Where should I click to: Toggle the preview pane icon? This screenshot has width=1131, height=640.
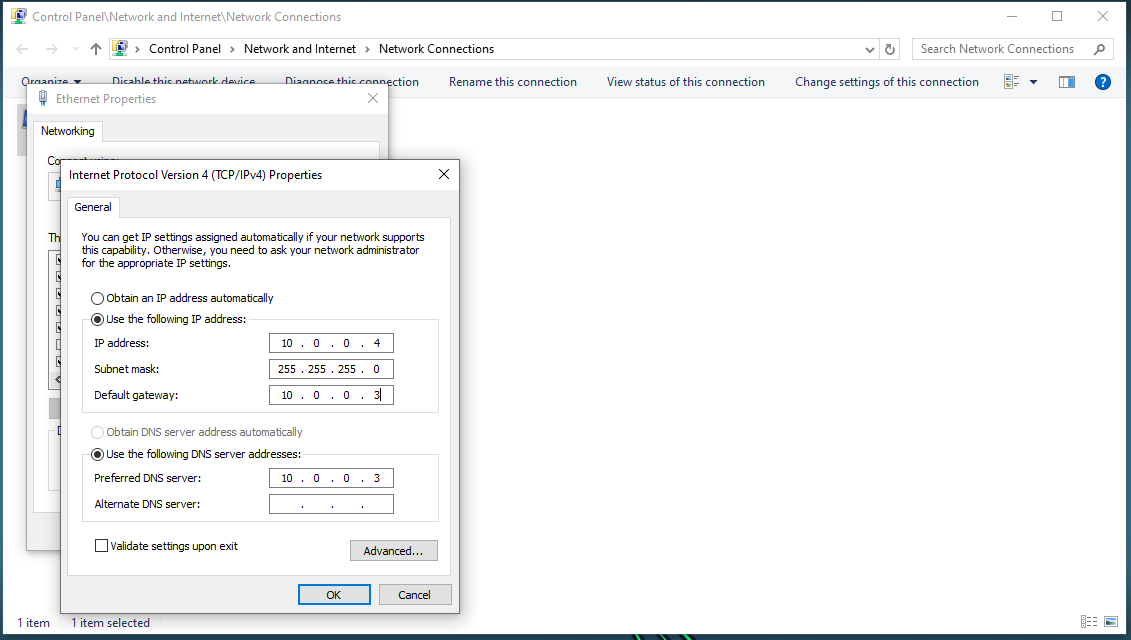click(x=1067, y=82)
